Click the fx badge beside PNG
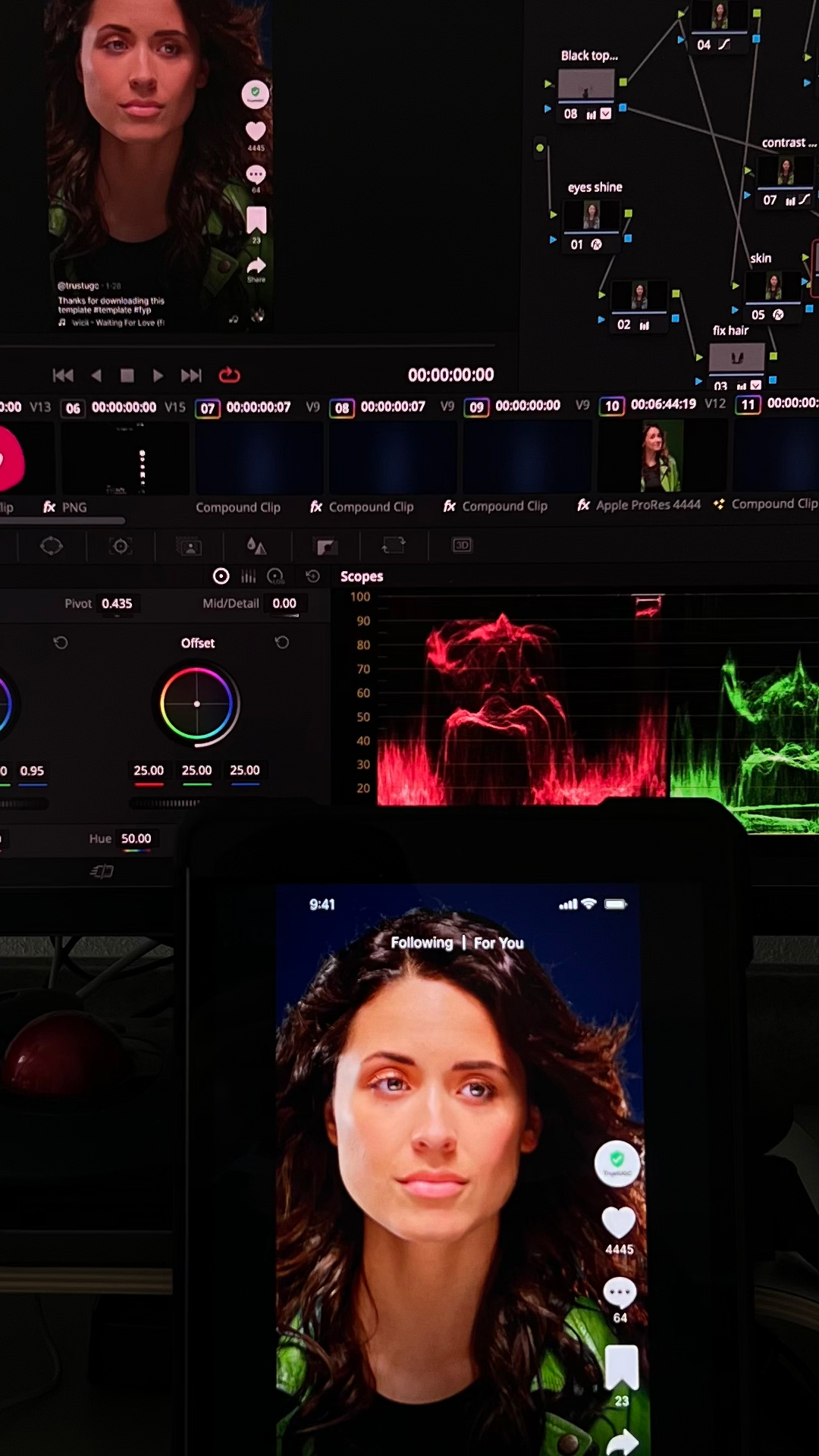This screenshot has width=819, height=1456. coord(49,507)
